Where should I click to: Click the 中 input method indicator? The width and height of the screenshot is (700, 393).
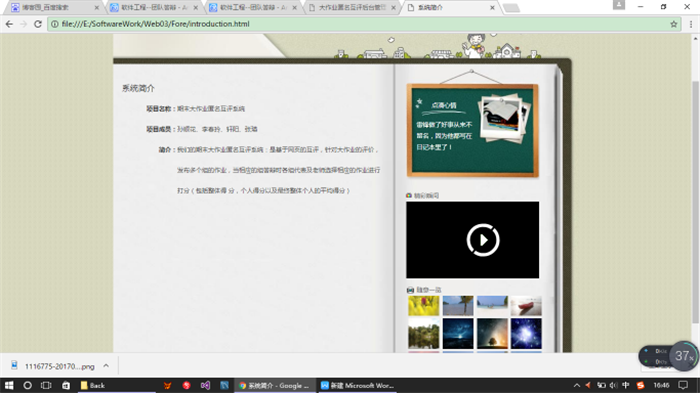coord(625,385)
